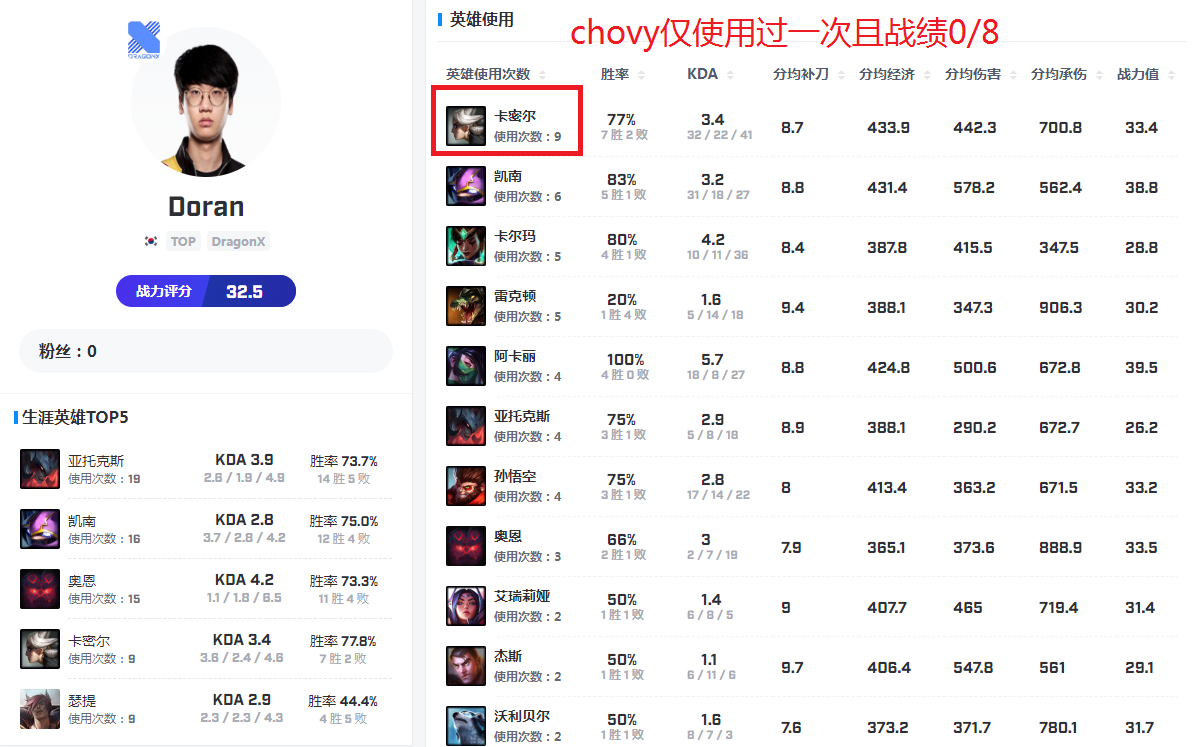1197x747 pixels.
Task: Click the 卡尔玛 champion portrait
Action: pos(466,246)
